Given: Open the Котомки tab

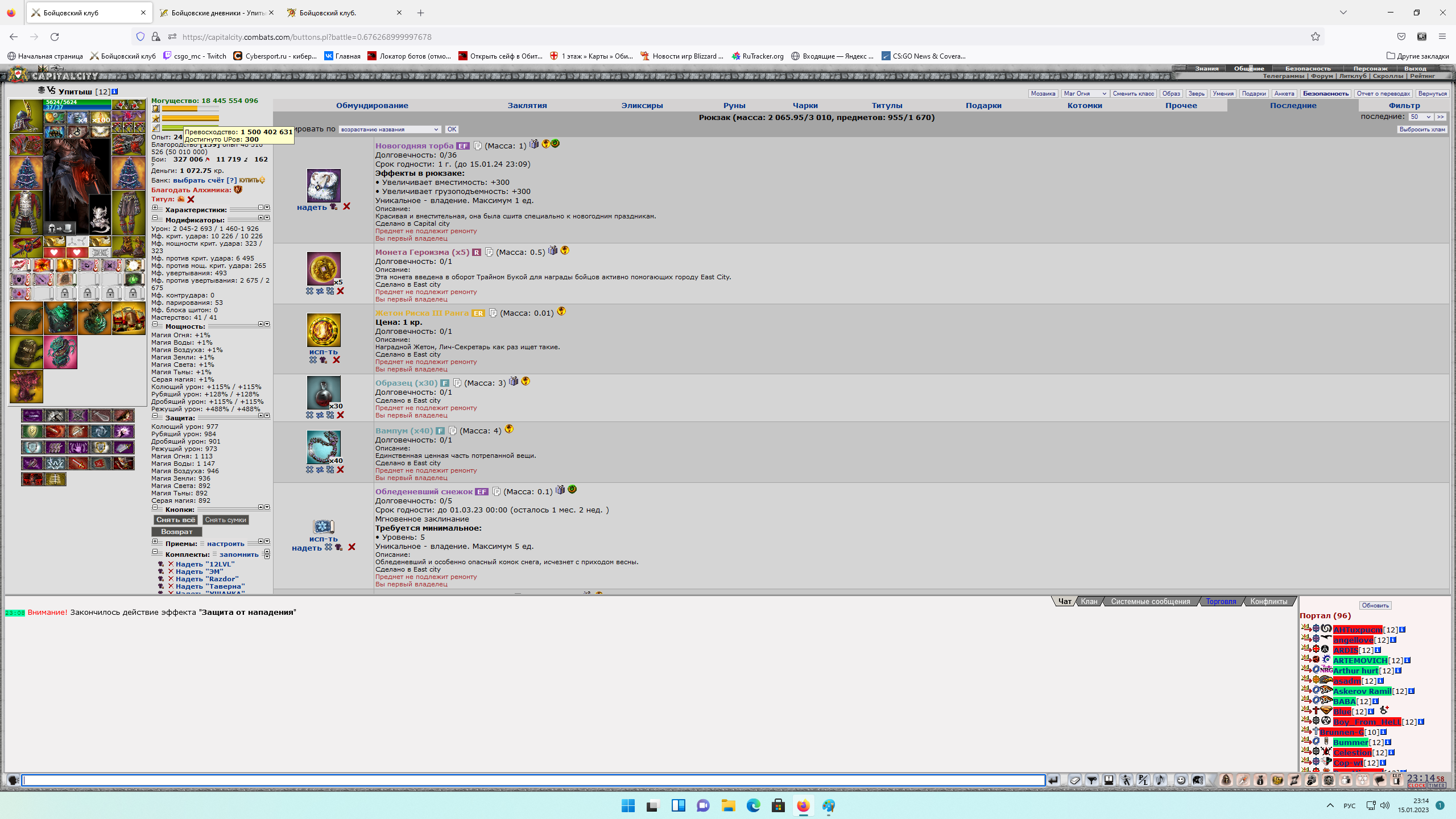Looking at the screenshot, I should pyautogui.click(x=1085, y=106).
